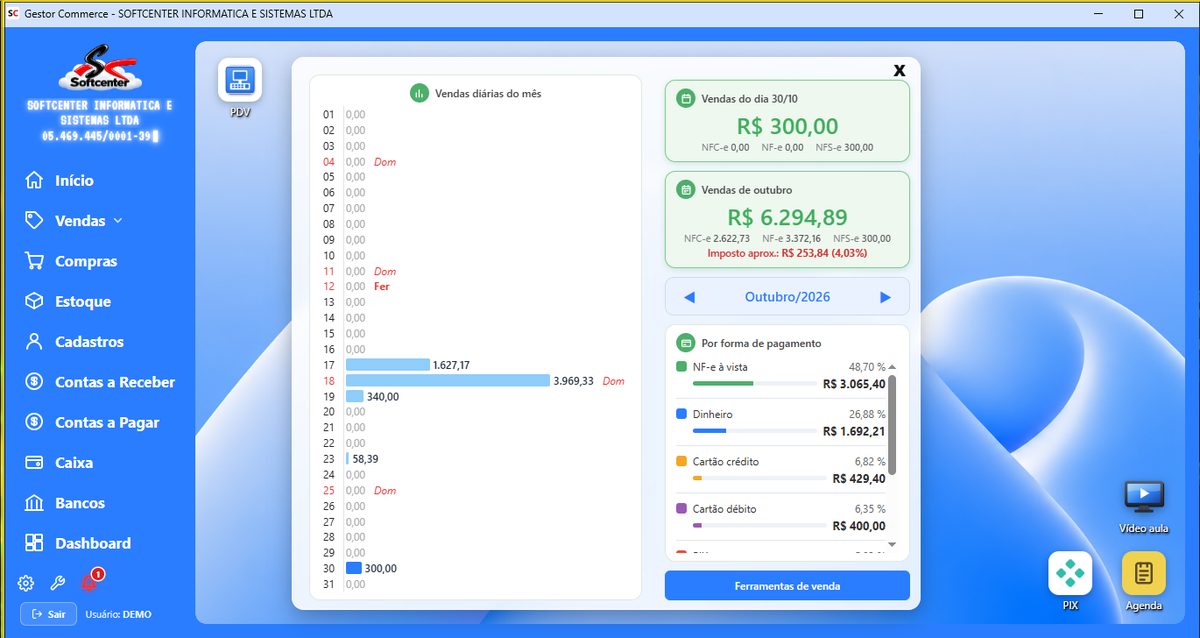Click the calendar icon beside Vendas do dia 30/10
Viewport: 1200px width, 638px height.
(686, 99)
